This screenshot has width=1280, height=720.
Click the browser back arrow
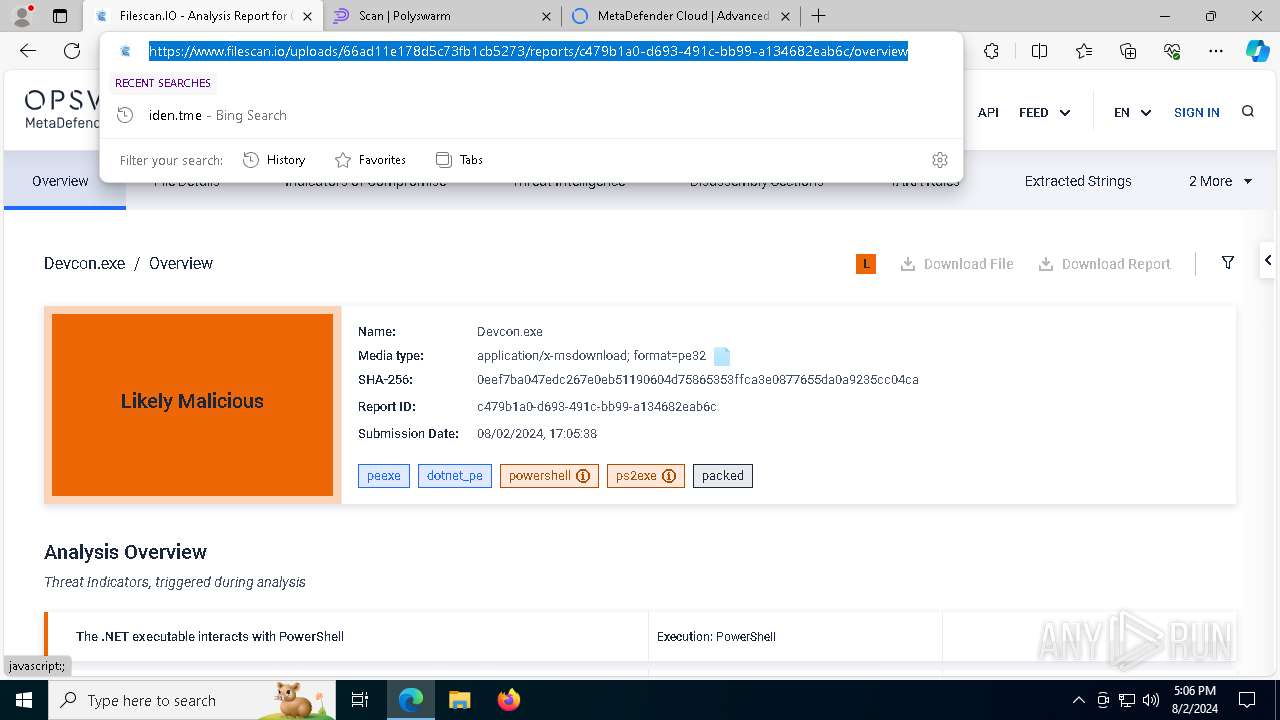[x=28, y=51]
